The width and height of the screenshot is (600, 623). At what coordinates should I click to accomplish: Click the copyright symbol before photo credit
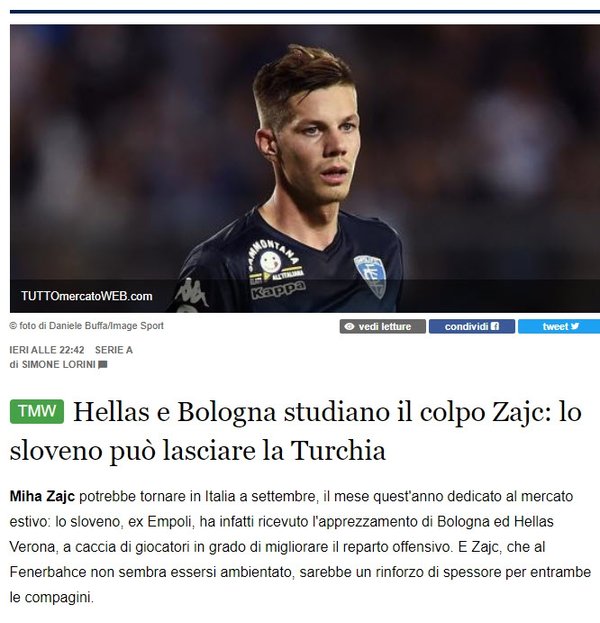[x=13, y=326]
